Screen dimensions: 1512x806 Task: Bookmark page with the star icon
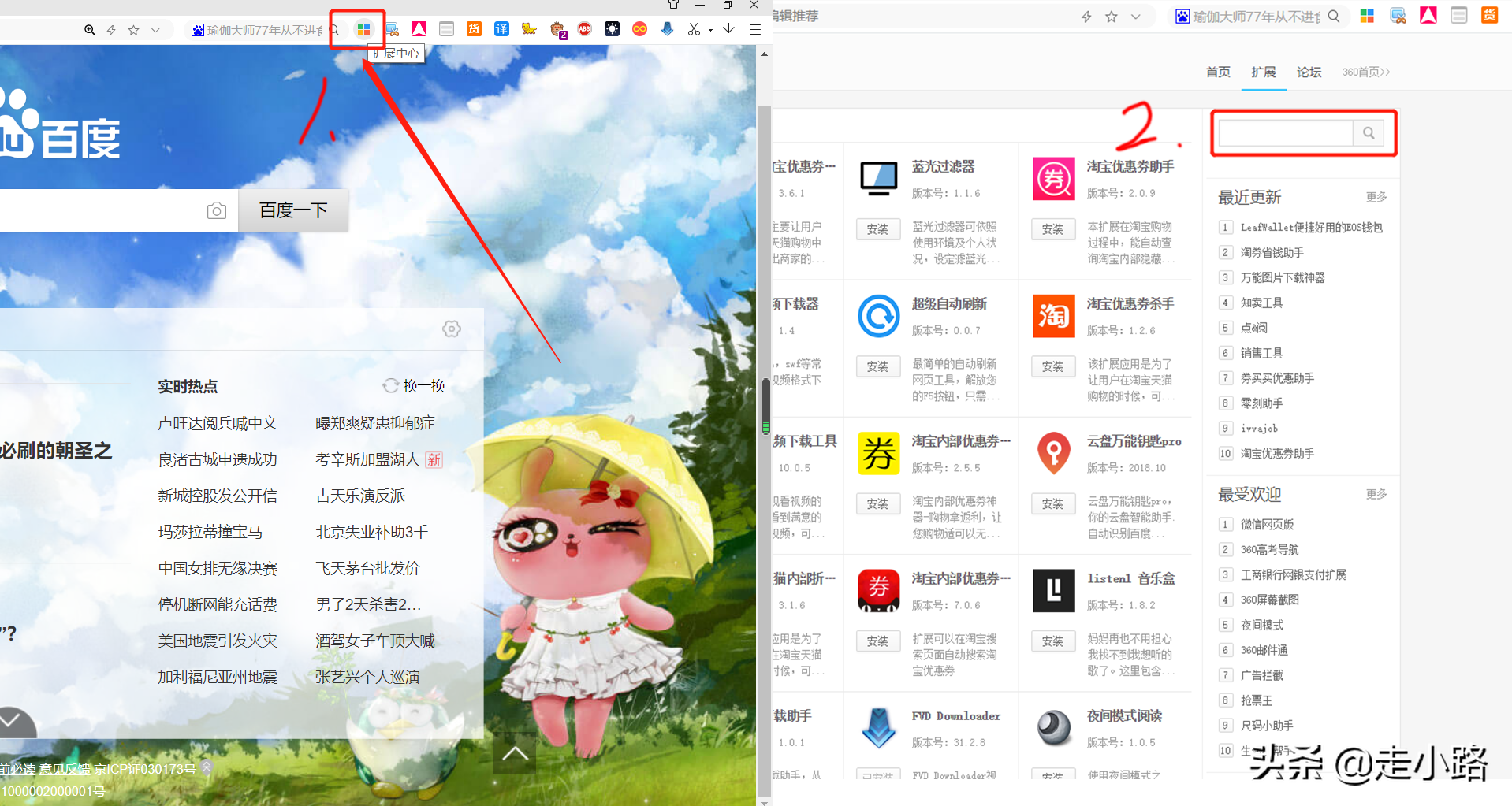coord(134,30)
